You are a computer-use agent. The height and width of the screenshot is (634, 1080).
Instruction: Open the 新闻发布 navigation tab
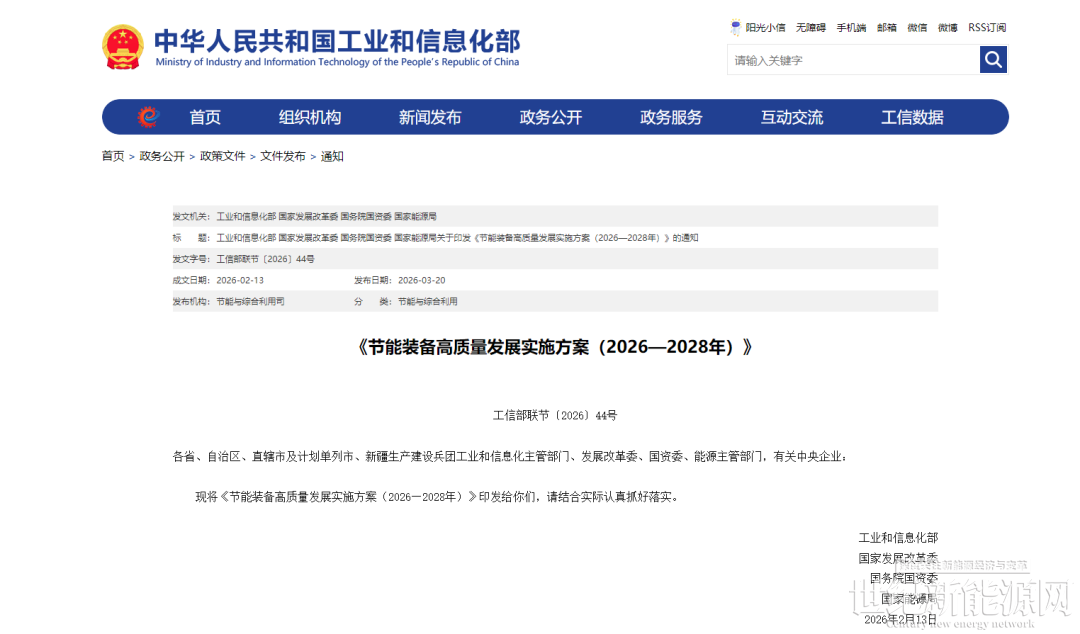point(430,117)
